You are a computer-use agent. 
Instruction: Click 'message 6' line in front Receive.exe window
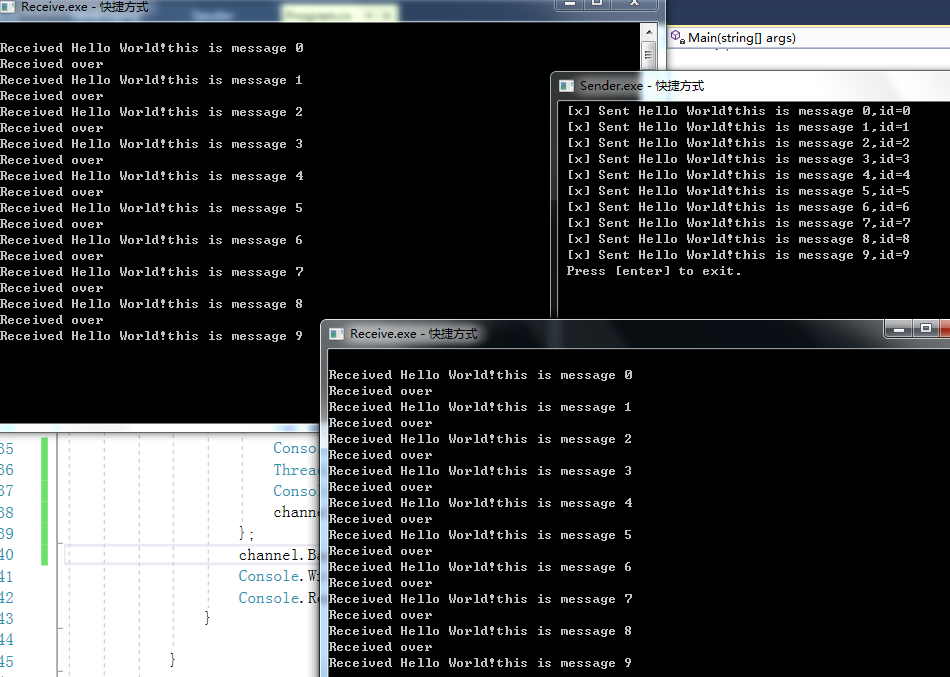(480, 567)
